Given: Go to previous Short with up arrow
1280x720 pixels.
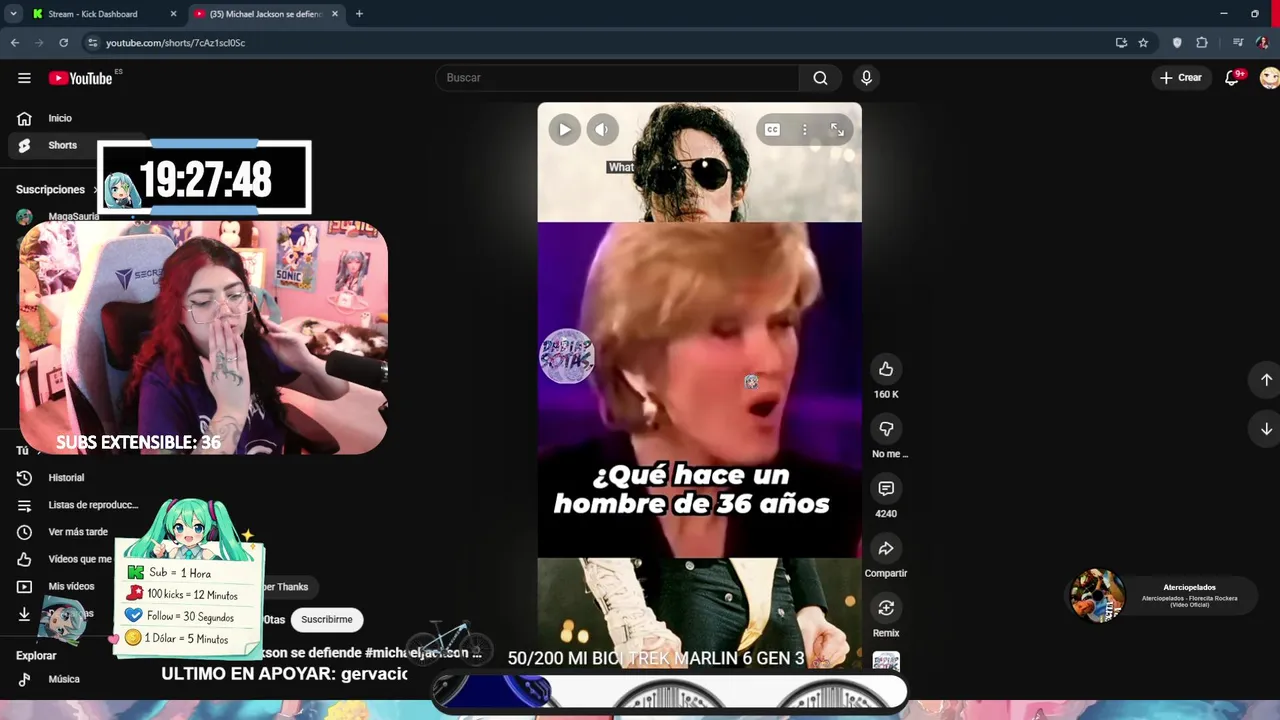Looking at the screenshot, I should [1266, 380].
